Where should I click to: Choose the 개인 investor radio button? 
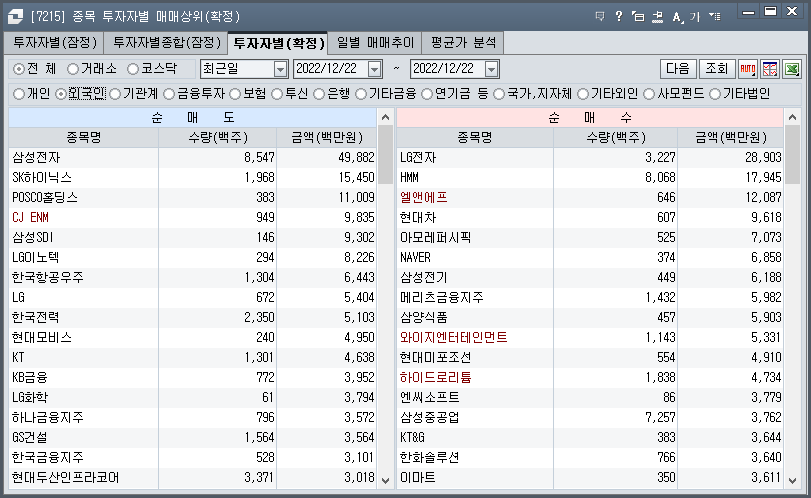19,94
